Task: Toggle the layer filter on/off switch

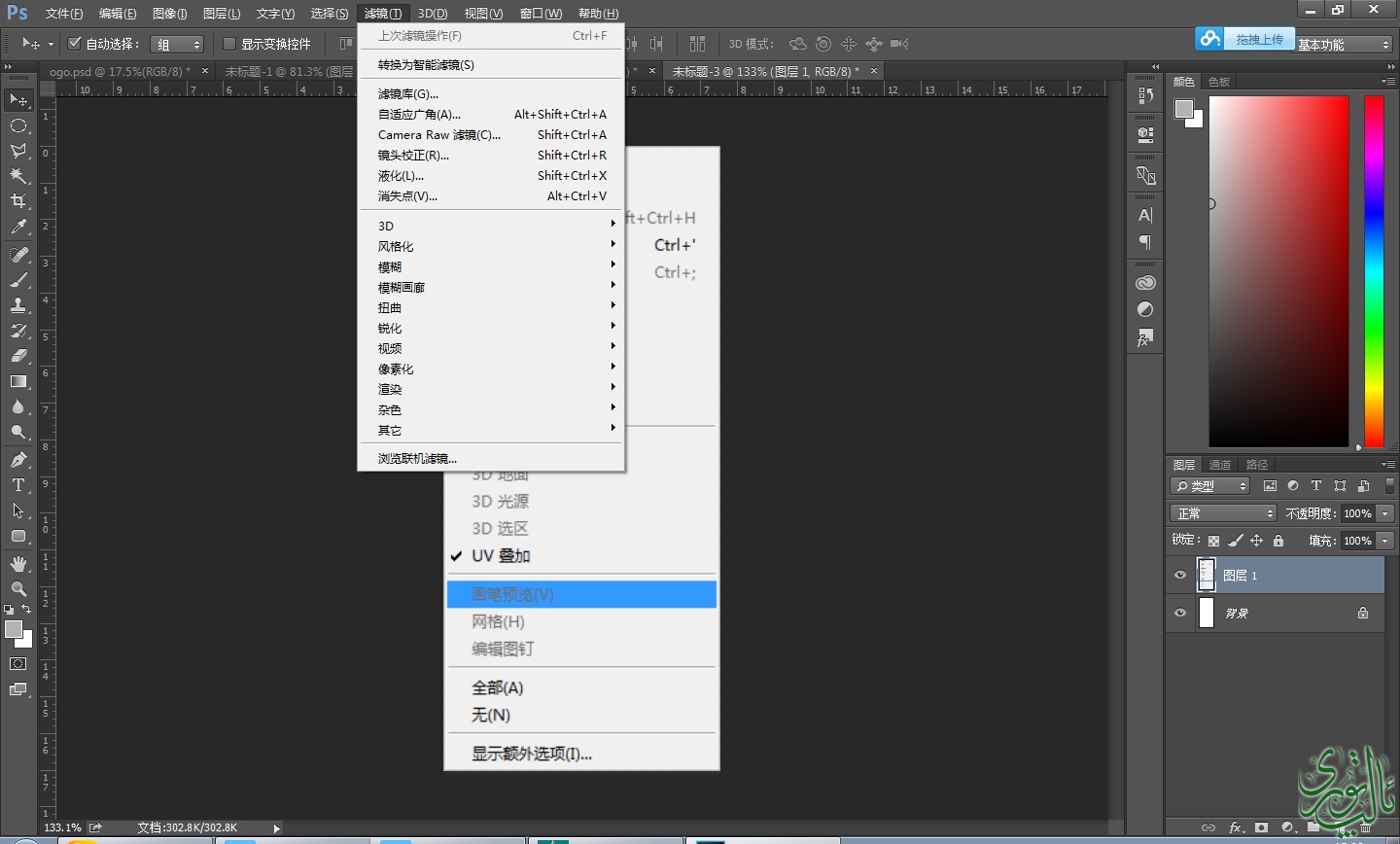Action: [1389, 486]
